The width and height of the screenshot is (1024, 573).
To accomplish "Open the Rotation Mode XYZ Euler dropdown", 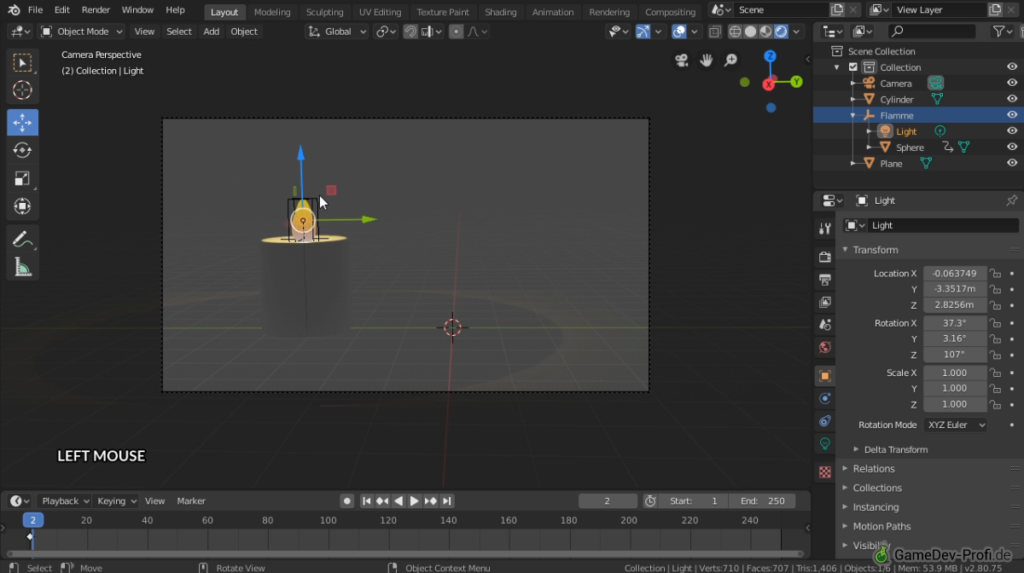I will pyautogui.click(x=956, y=425).
